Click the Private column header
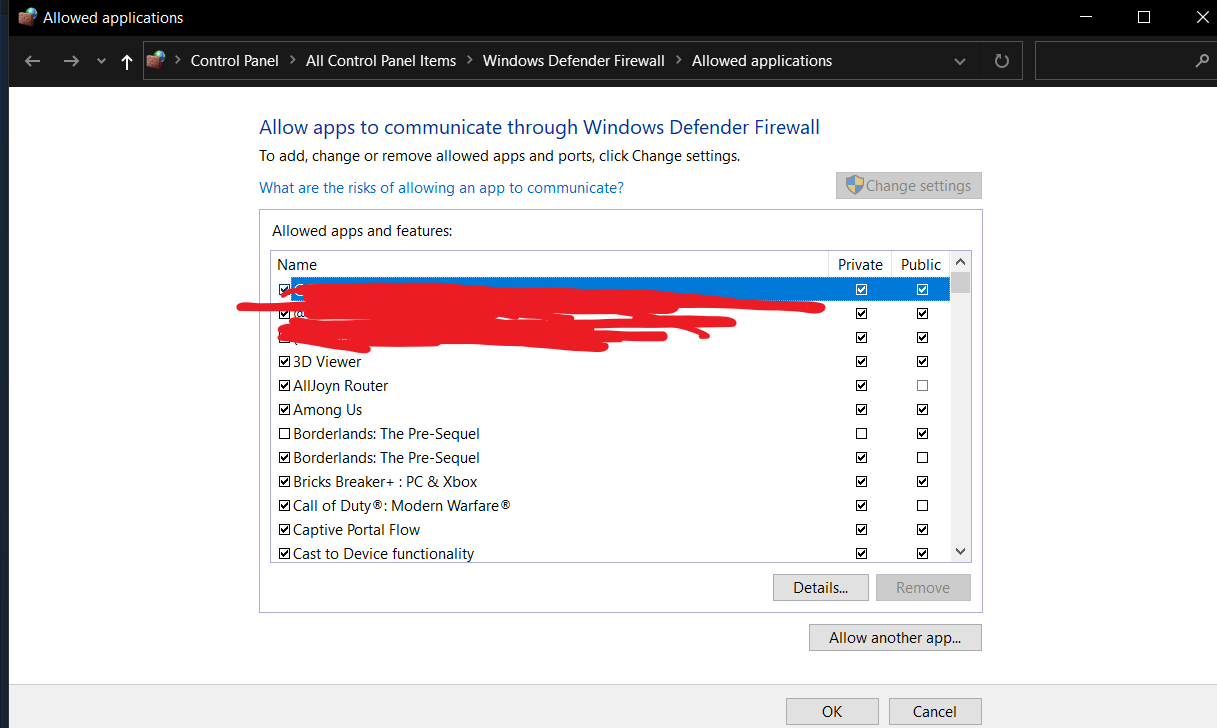1217x728 pixels. [x=860, y=265]
